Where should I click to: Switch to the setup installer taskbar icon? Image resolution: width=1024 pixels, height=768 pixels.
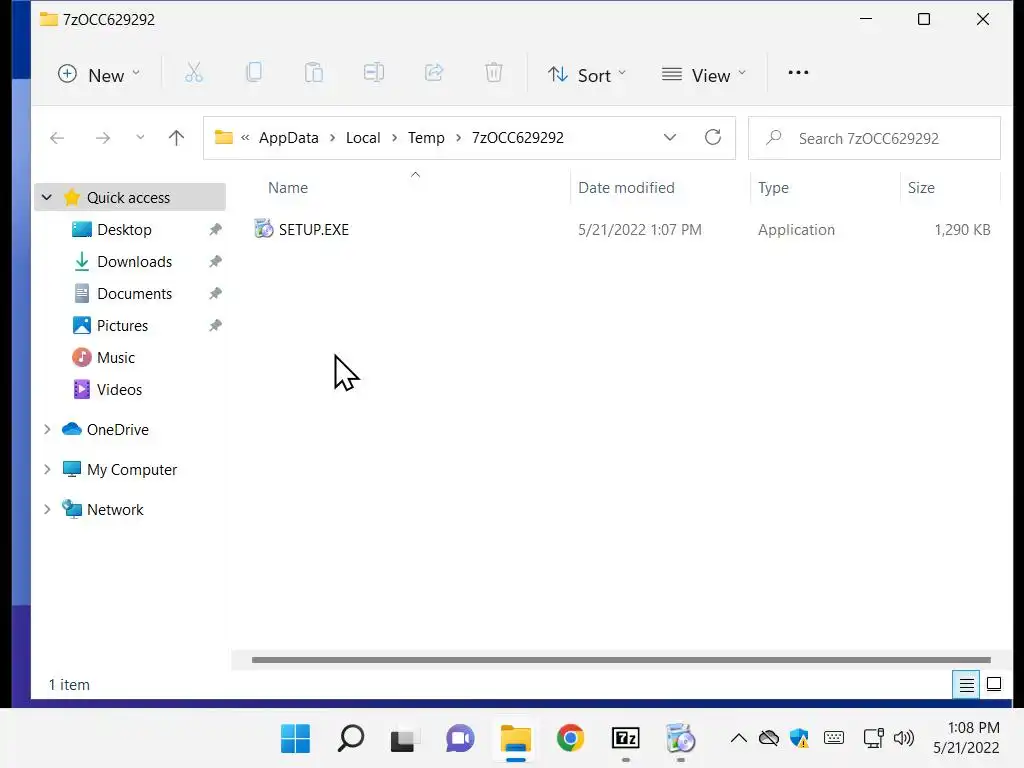click(680, 739)
